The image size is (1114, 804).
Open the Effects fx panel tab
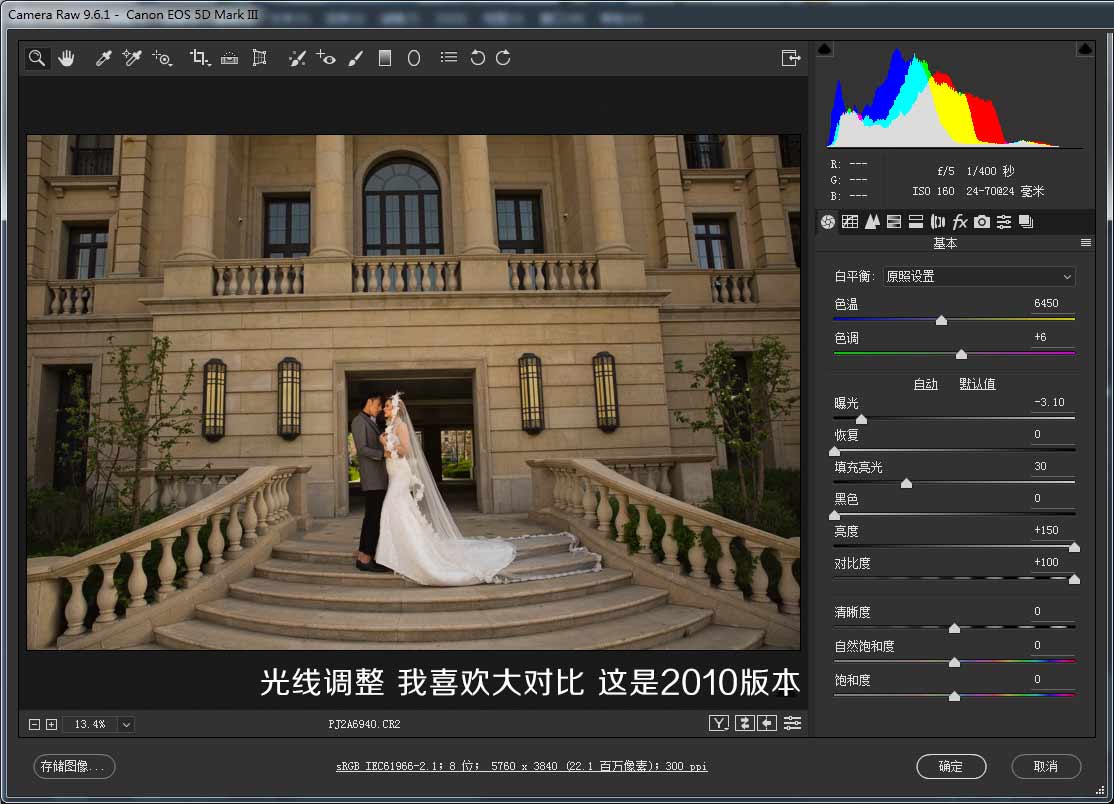[958, 222]
